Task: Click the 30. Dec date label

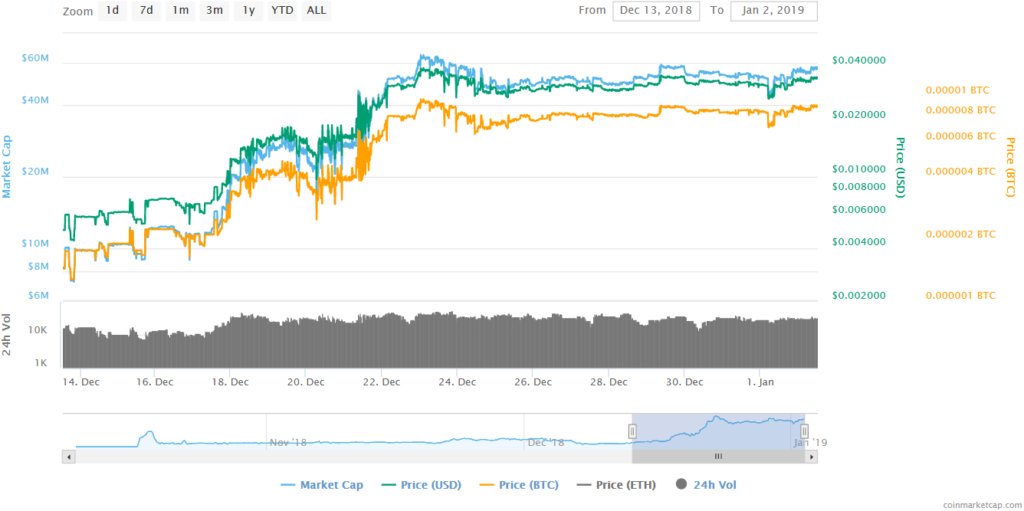Action: click(x=684, y=382)
